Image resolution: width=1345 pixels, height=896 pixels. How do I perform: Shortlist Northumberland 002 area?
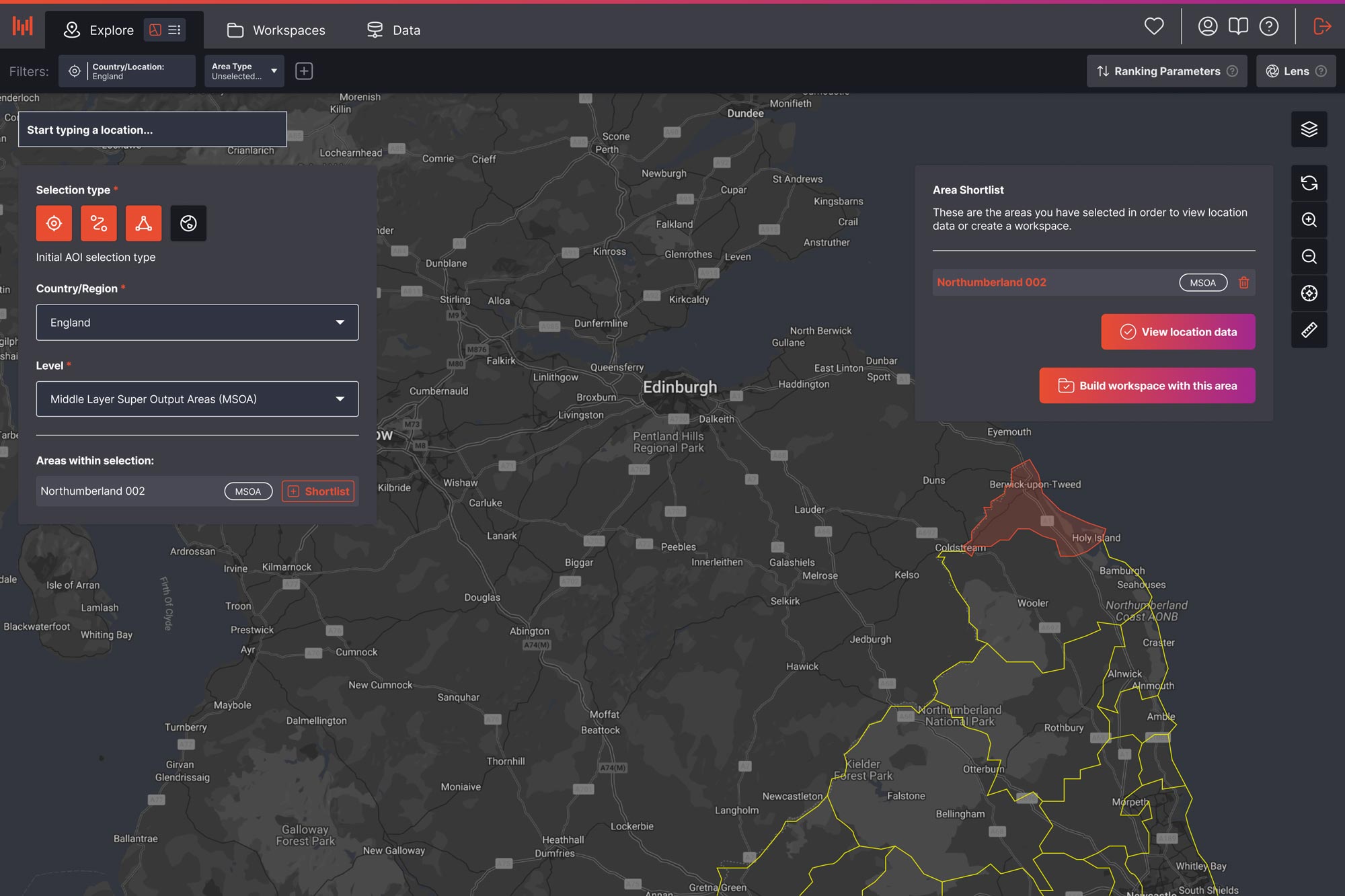point(318,491)
